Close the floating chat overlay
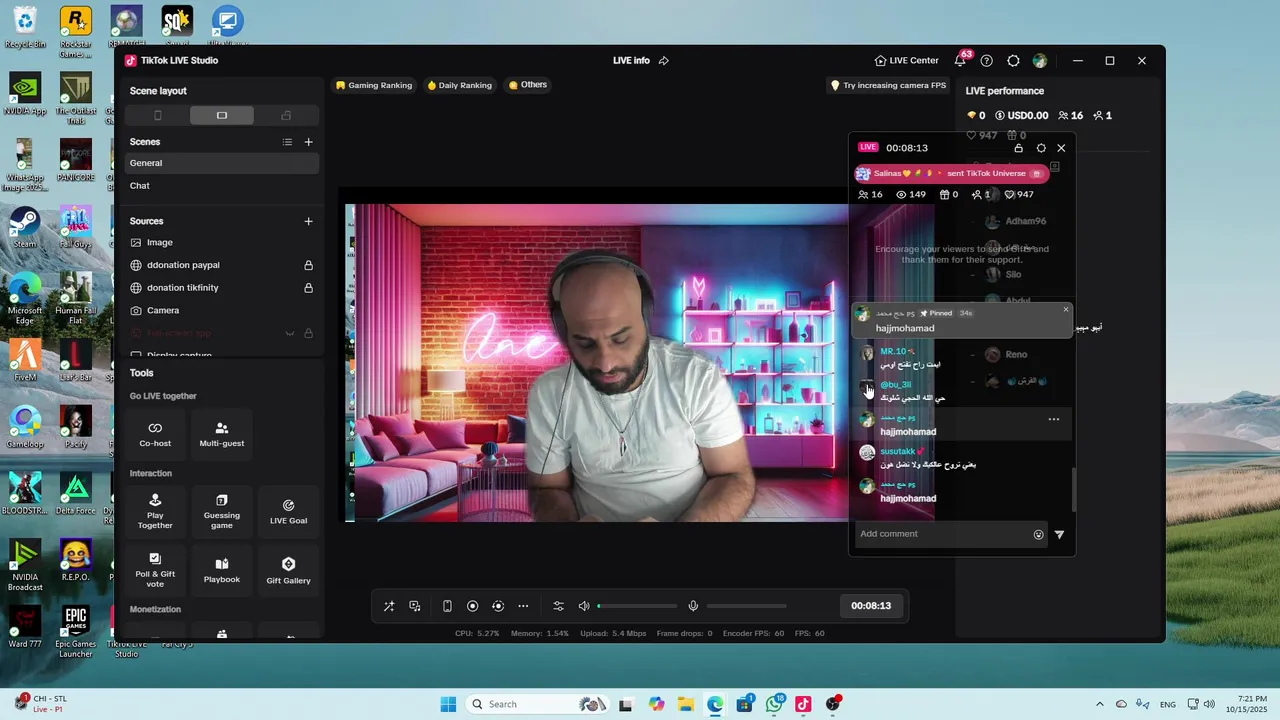The image size is (1280, 720). click(1061, 148)
